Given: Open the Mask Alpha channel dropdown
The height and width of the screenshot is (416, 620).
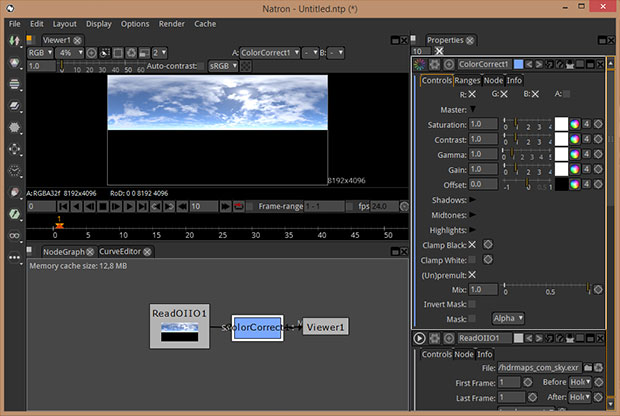Looking at the screenshot, I should point(508,318).
